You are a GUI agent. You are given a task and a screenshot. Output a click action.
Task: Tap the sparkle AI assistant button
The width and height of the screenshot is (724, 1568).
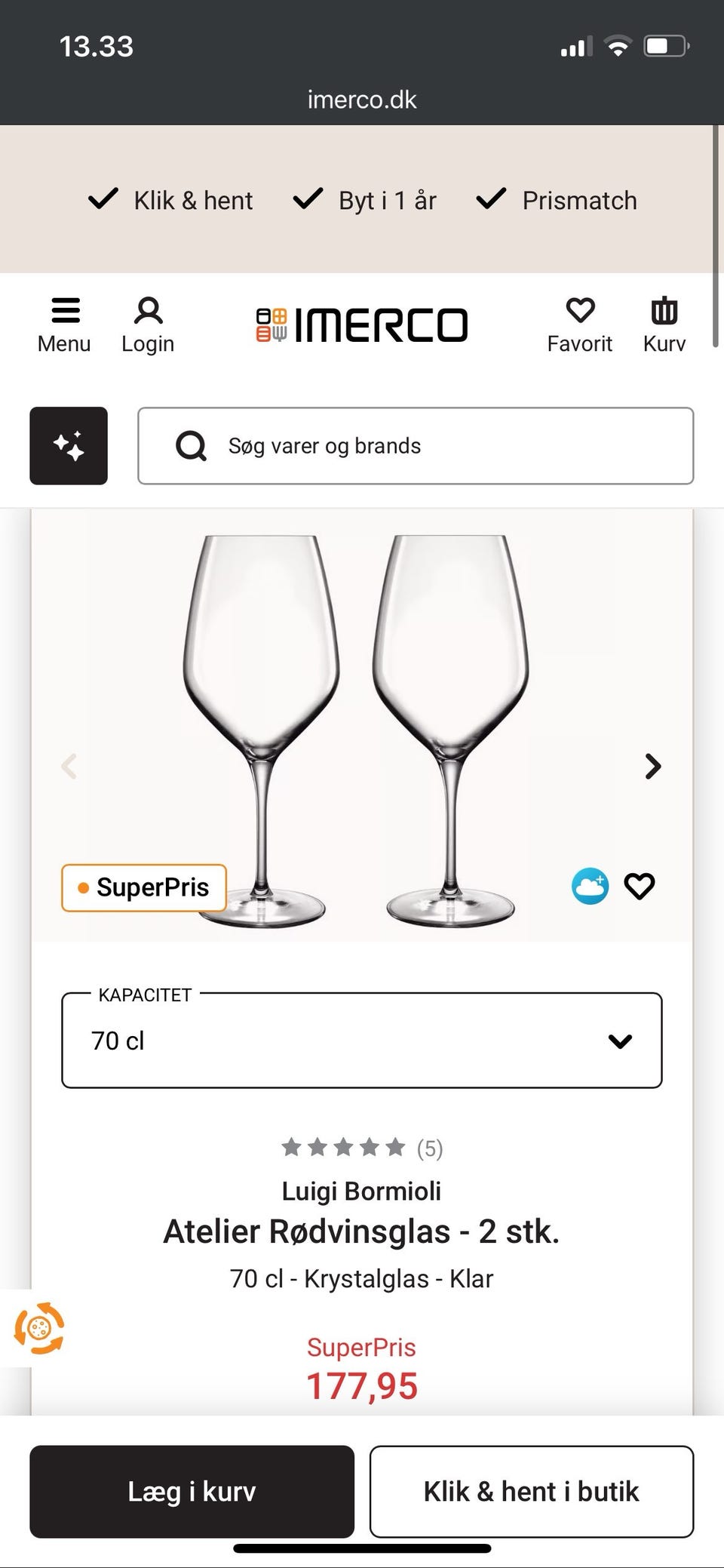(69, 446)
